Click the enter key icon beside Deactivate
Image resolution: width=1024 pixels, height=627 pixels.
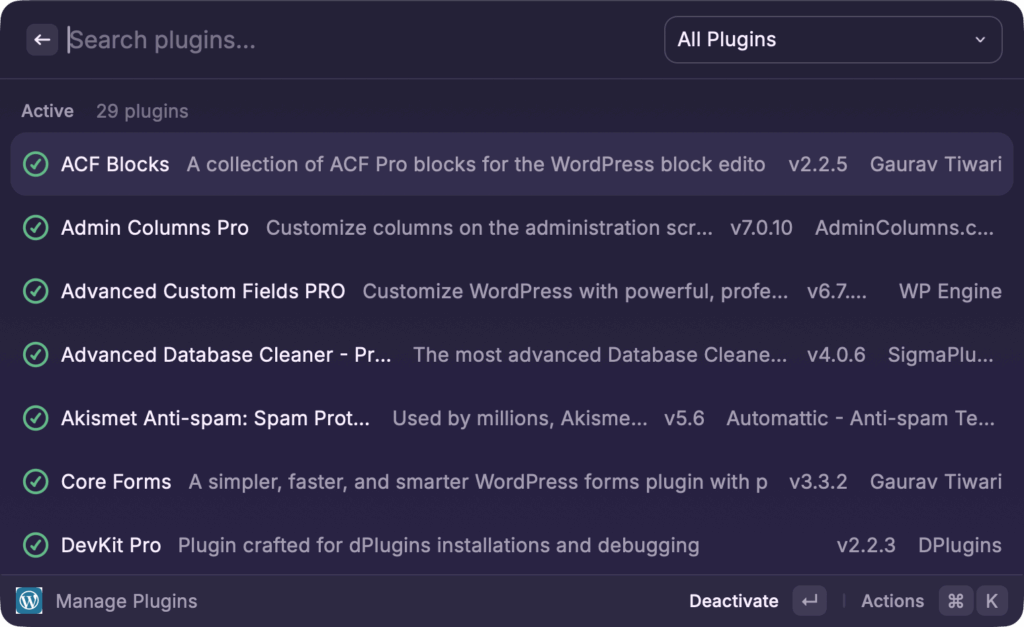coord(809,600)
